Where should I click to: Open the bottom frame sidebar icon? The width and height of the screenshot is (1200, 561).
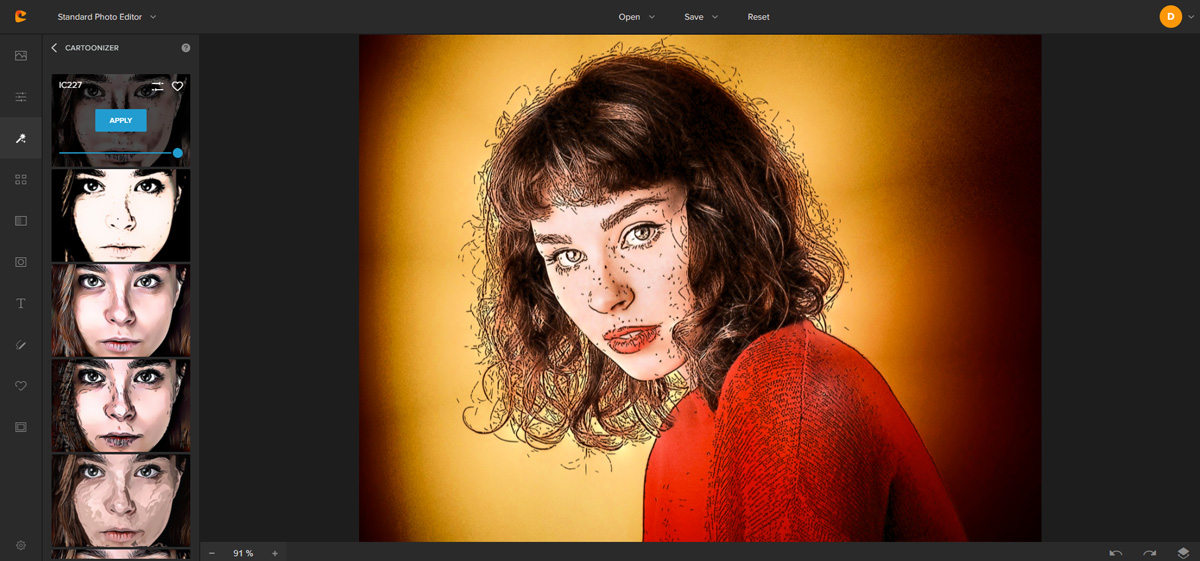[21, 427]
